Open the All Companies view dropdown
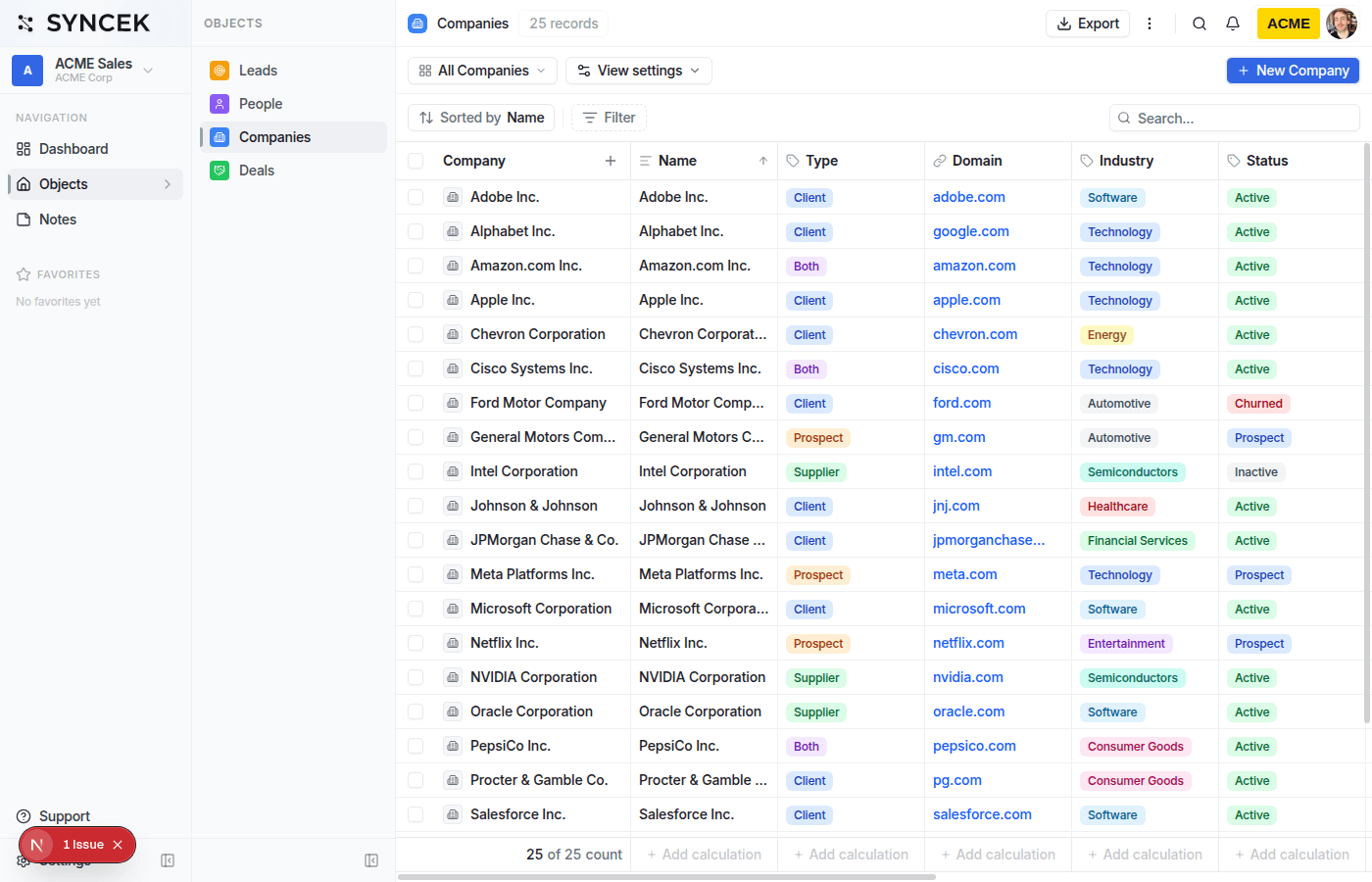1372x882 pixels. (x=483, y=71)
